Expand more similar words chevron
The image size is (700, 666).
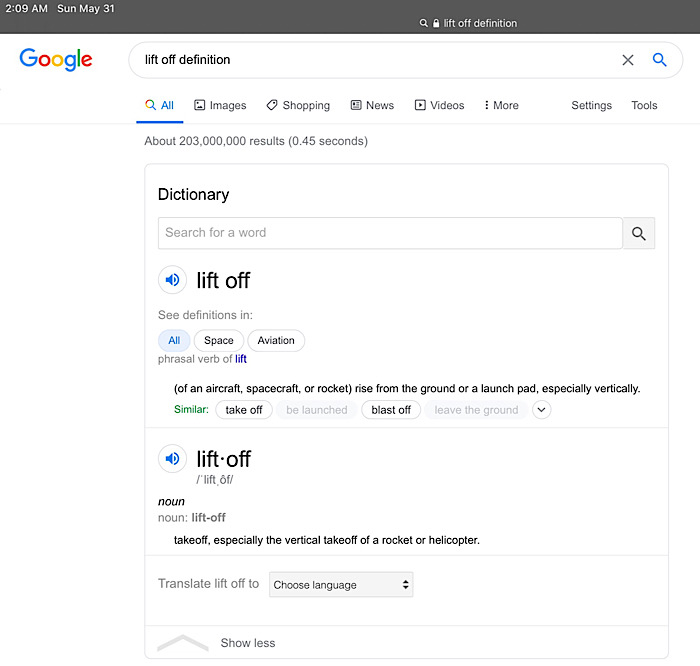[541, 409]
